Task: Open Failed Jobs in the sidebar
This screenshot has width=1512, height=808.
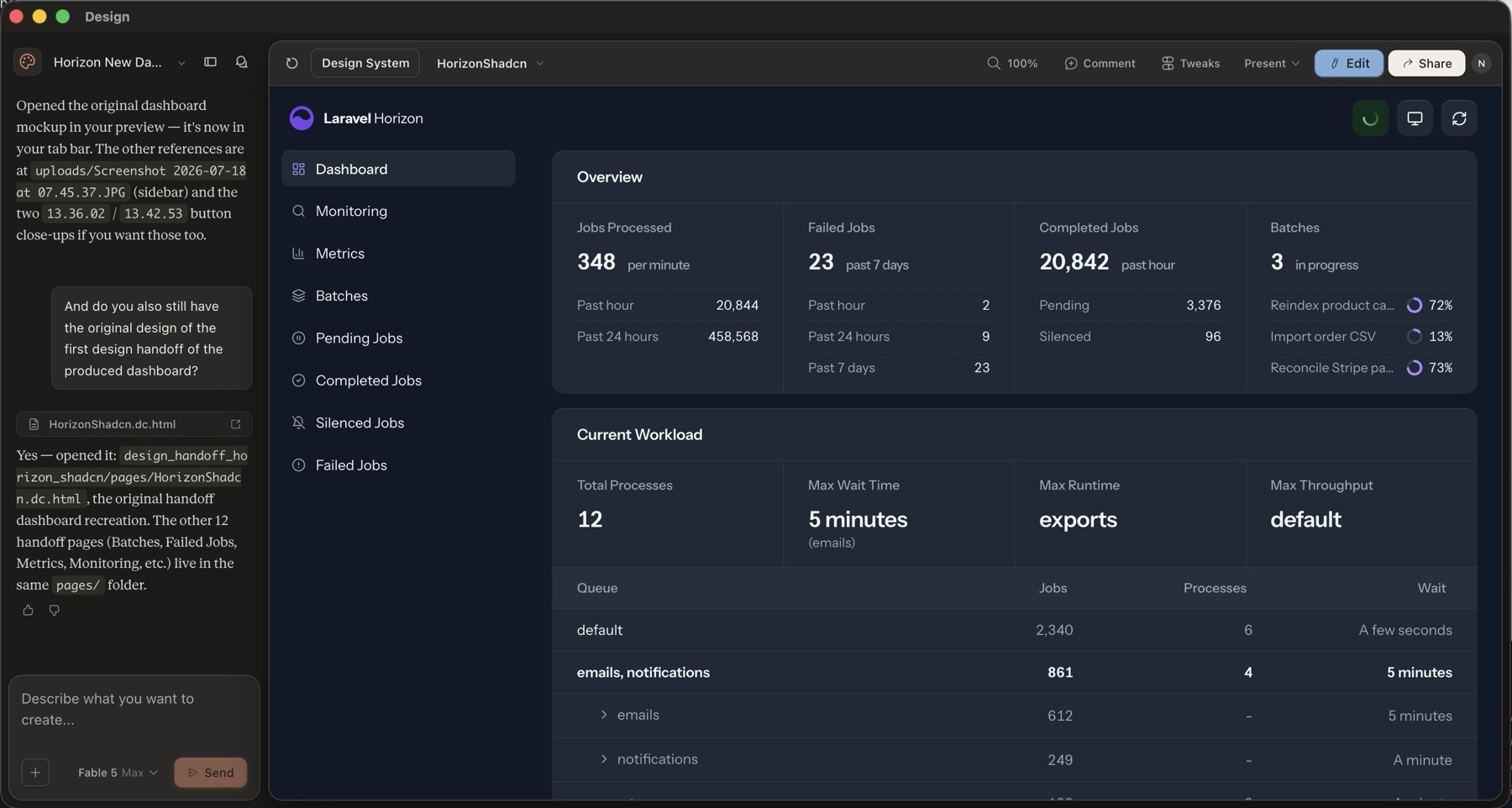Action: [398, 465]
